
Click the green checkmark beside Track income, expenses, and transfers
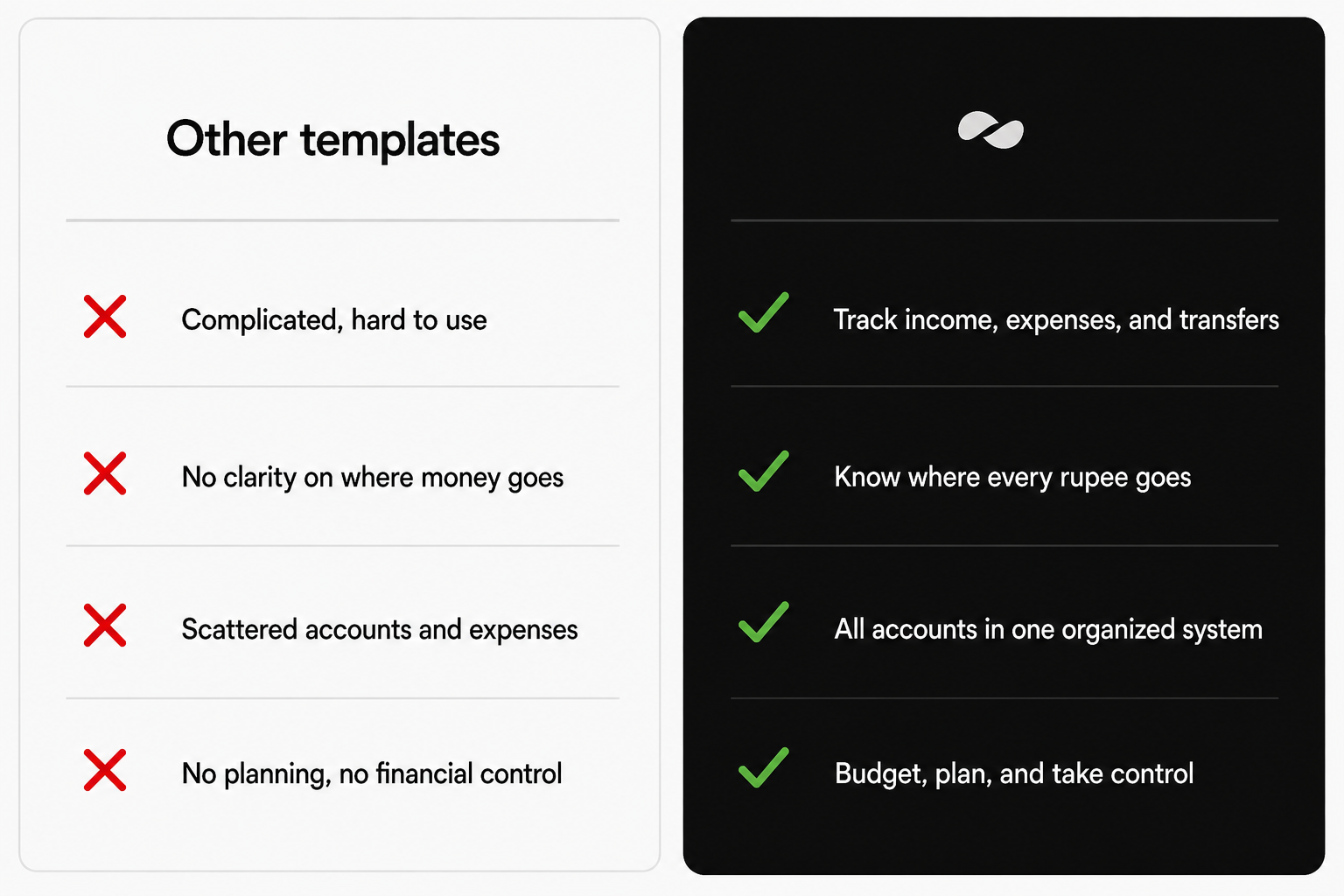[764, 312]
